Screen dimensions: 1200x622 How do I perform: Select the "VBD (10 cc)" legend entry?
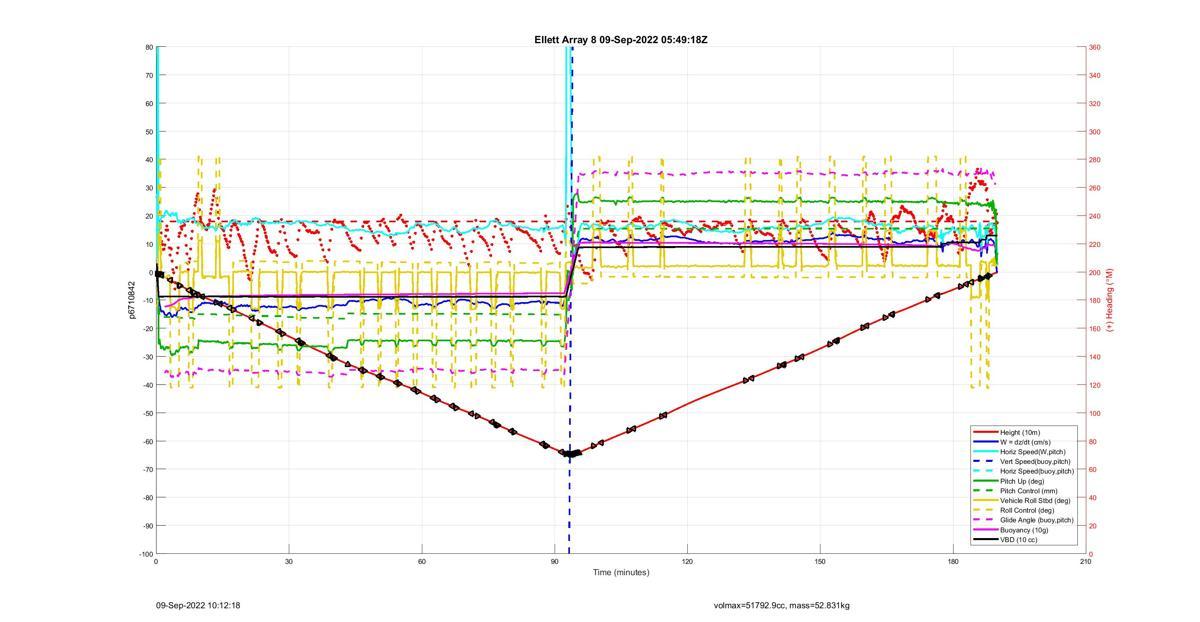point(1018,540)
